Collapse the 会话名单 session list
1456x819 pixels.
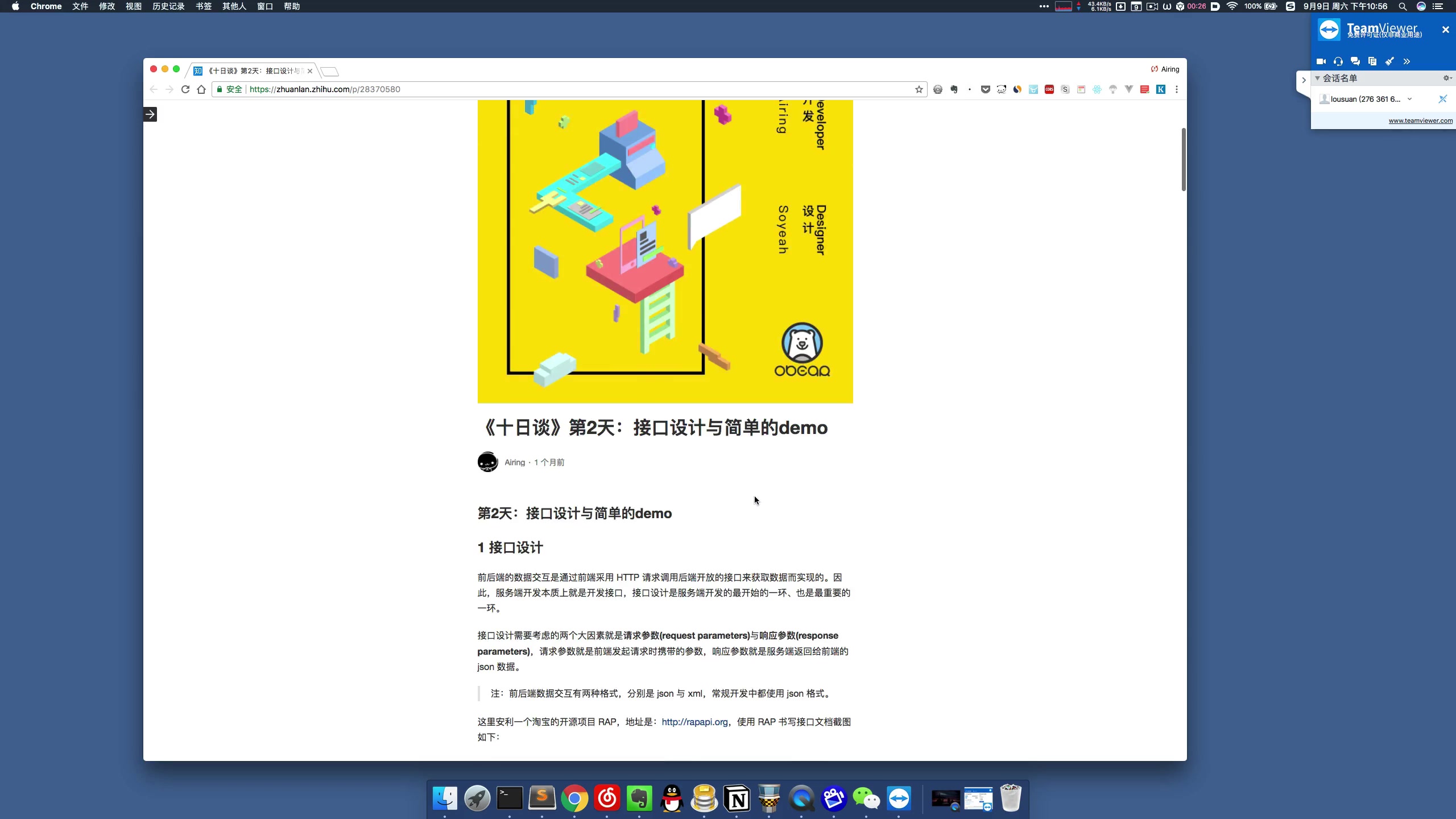(1318, 78)
